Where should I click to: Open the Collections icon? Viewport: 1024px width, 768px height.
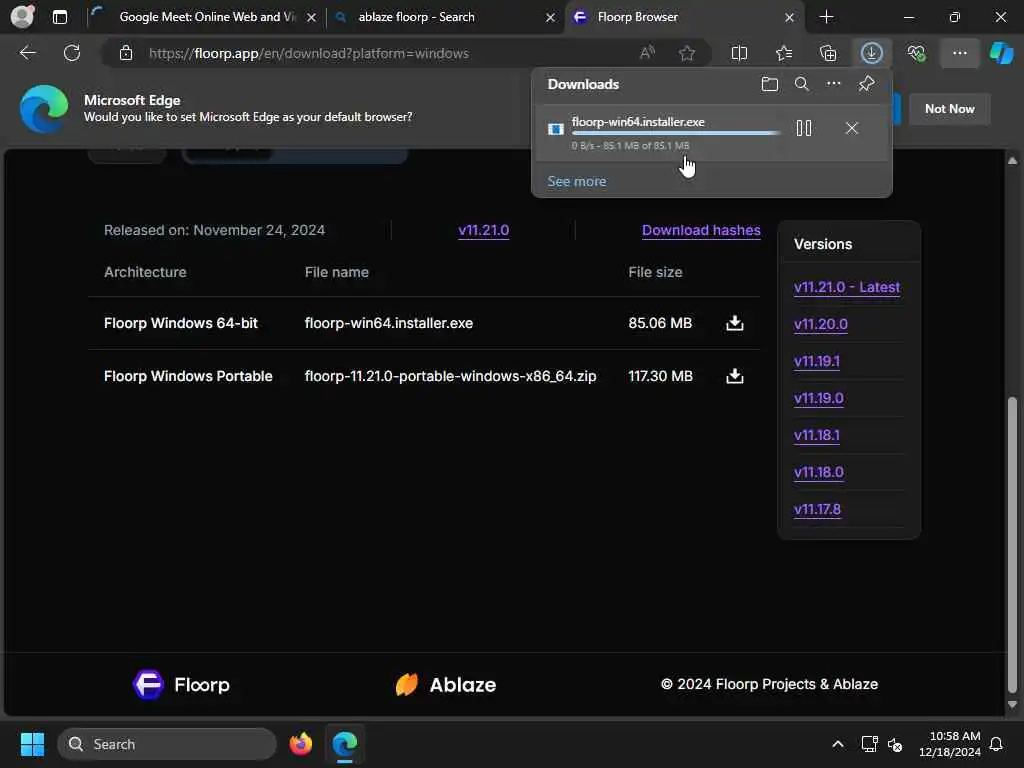(828, 53)
